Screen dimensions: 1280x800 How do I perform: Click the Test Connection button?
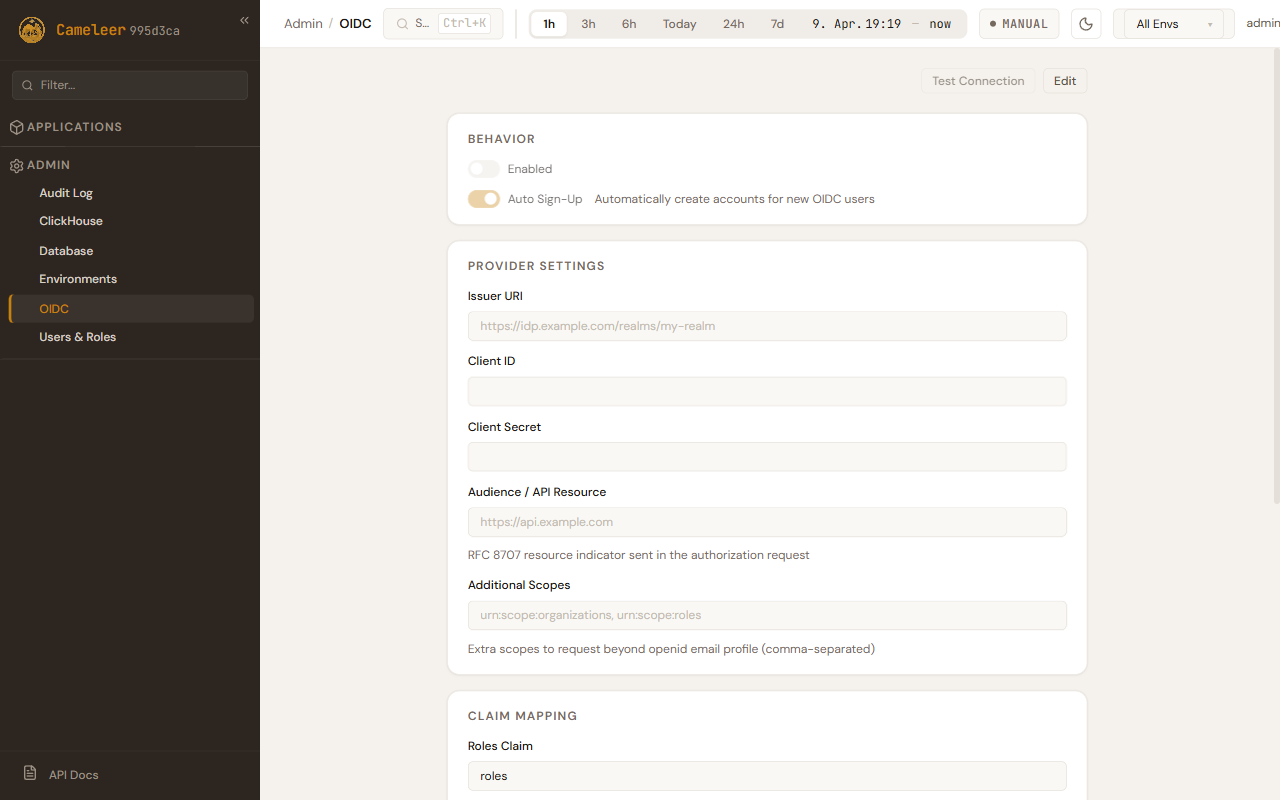(977, 81)
